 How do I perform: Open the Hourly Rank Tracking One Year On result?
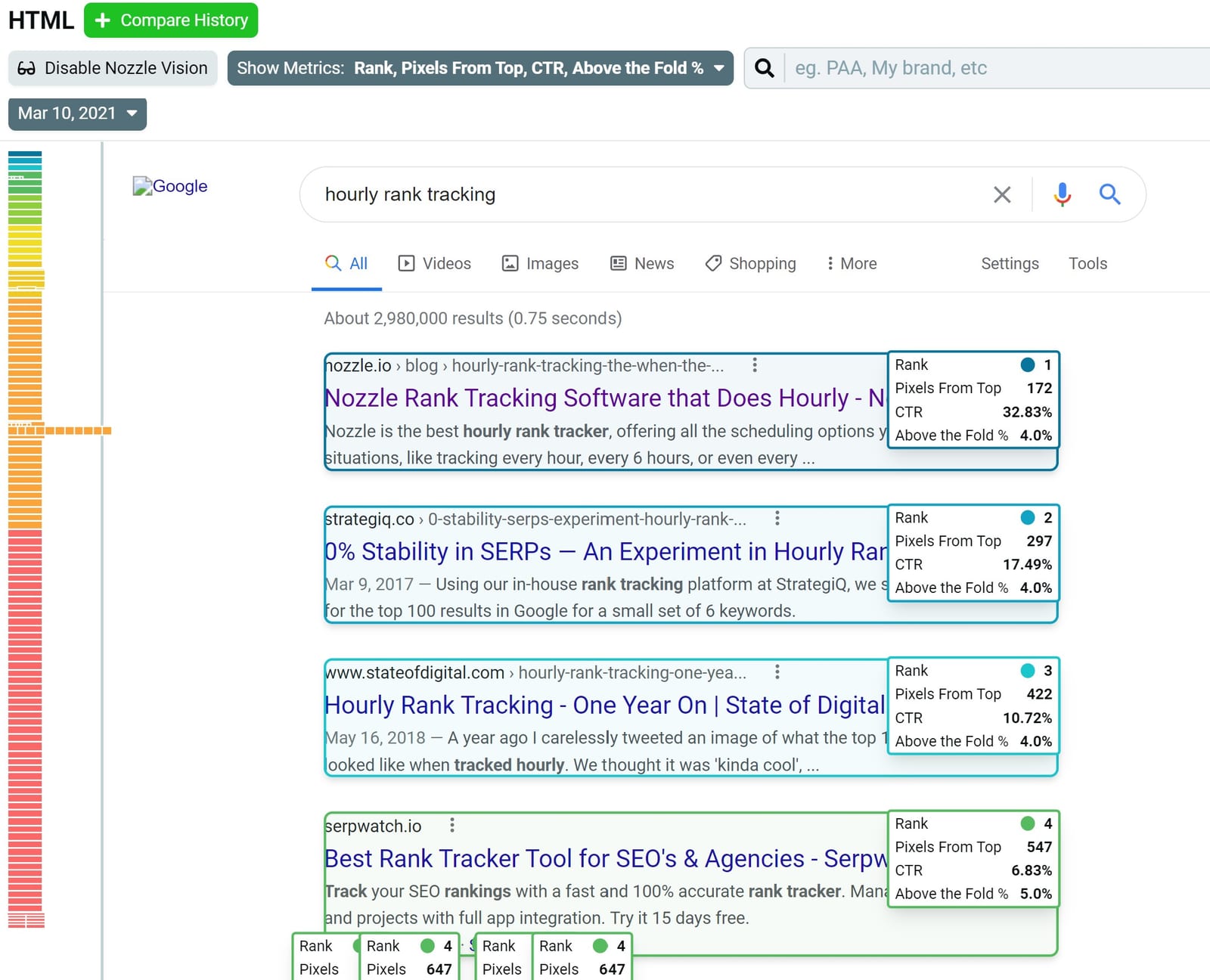point(605,705)
